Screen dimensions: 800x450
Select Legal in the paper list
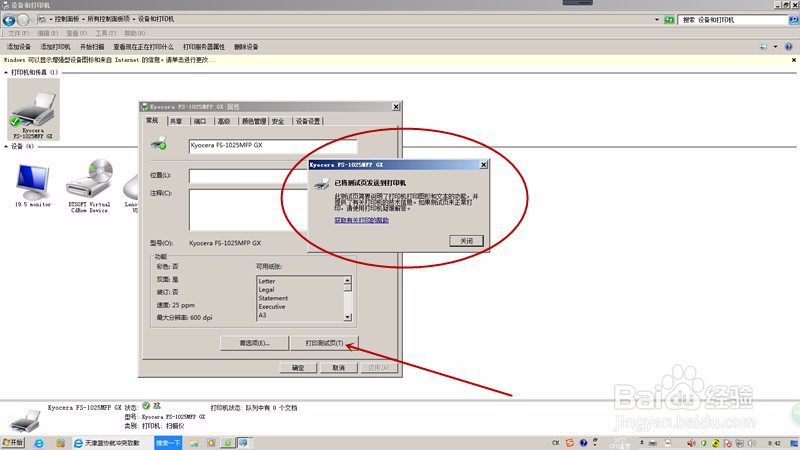pyautogui.click(x=266, y=289)
